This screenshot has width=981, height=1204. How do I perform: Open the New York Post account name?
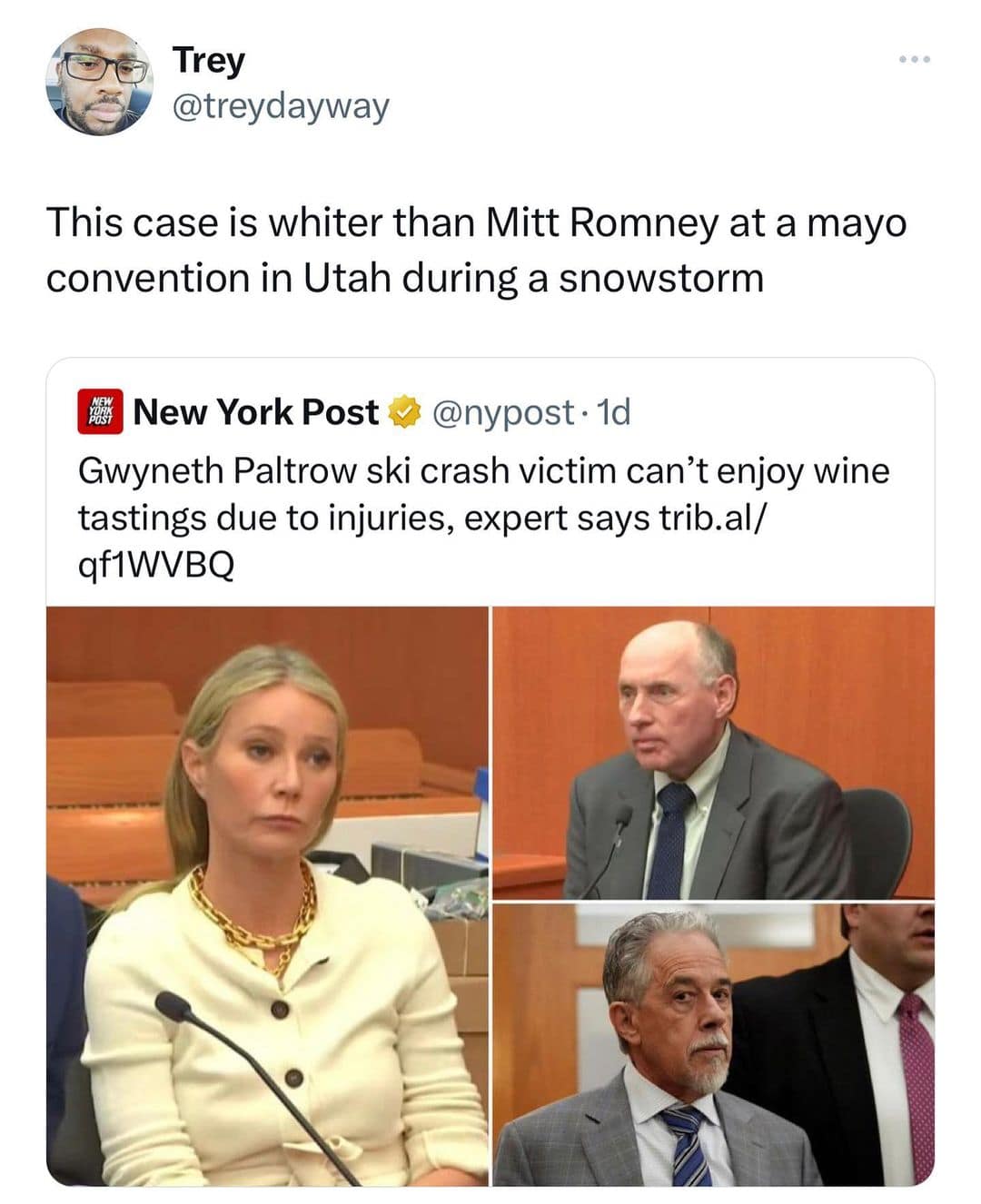255,411
